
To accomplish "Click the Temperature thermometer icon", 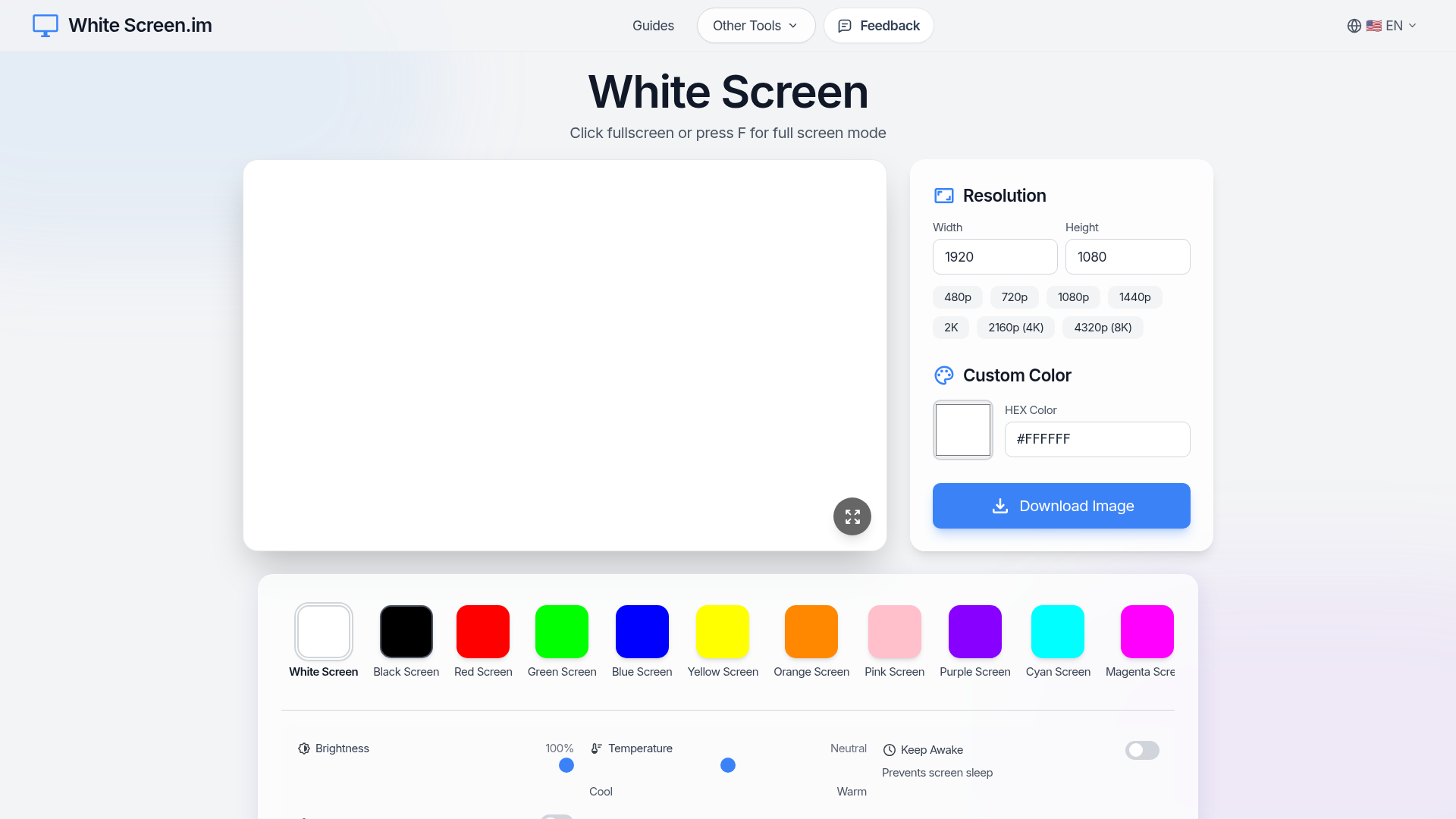I will [597, 748].
